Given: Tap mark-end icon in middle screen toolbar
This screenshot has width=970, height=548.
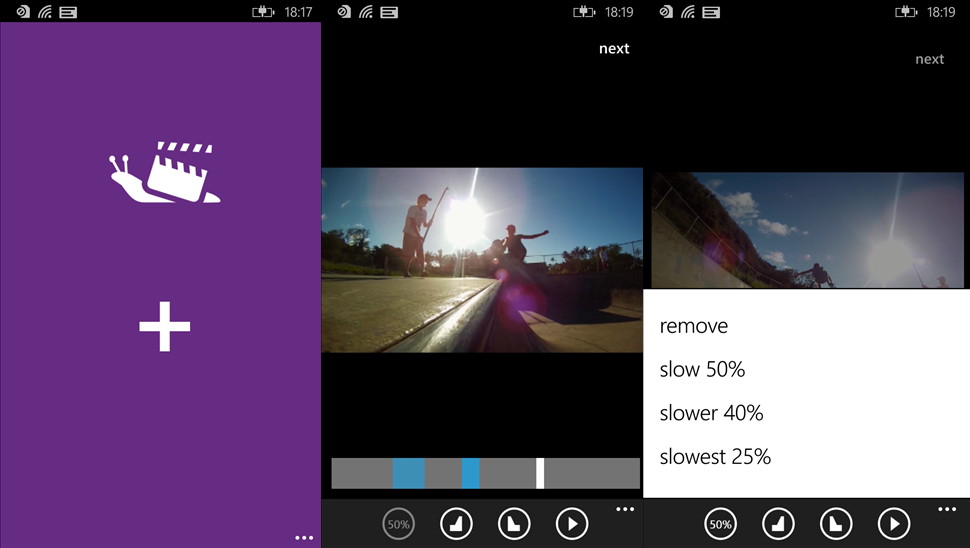Looking at the screenshot, I should tap(514, 524).
